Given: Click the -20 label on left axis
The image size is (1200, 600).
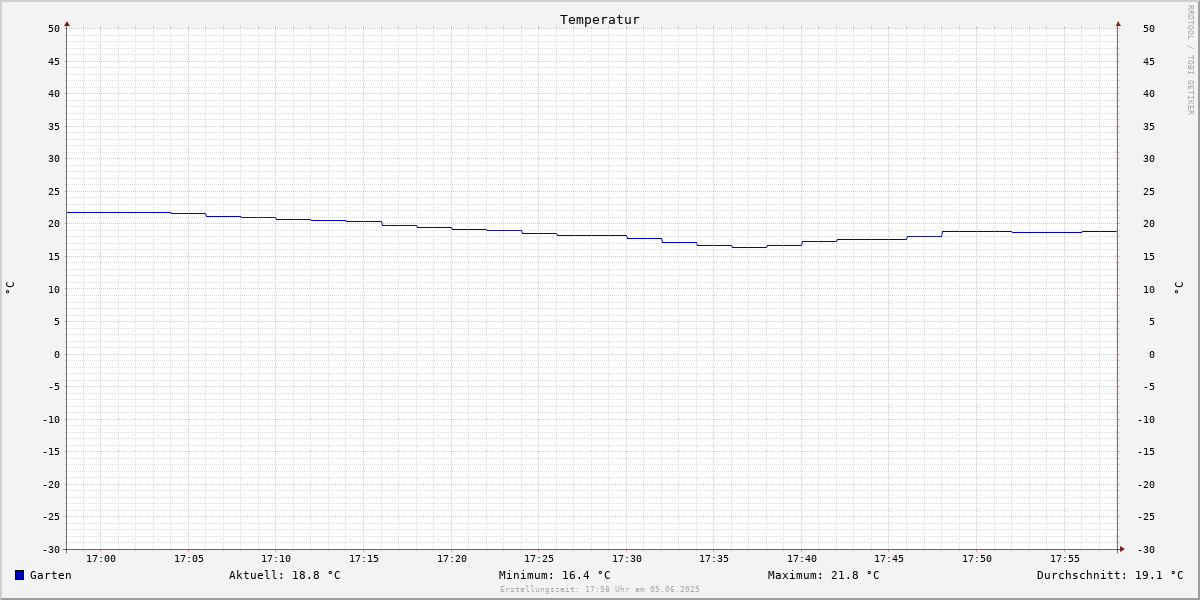Looking at the screenshot, I should pyautogui.click(x=51, y=484).
